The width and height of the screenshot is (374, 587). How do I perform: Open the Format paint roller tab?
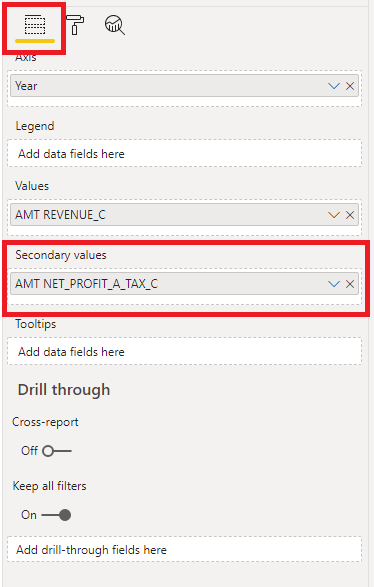point(75,25)
